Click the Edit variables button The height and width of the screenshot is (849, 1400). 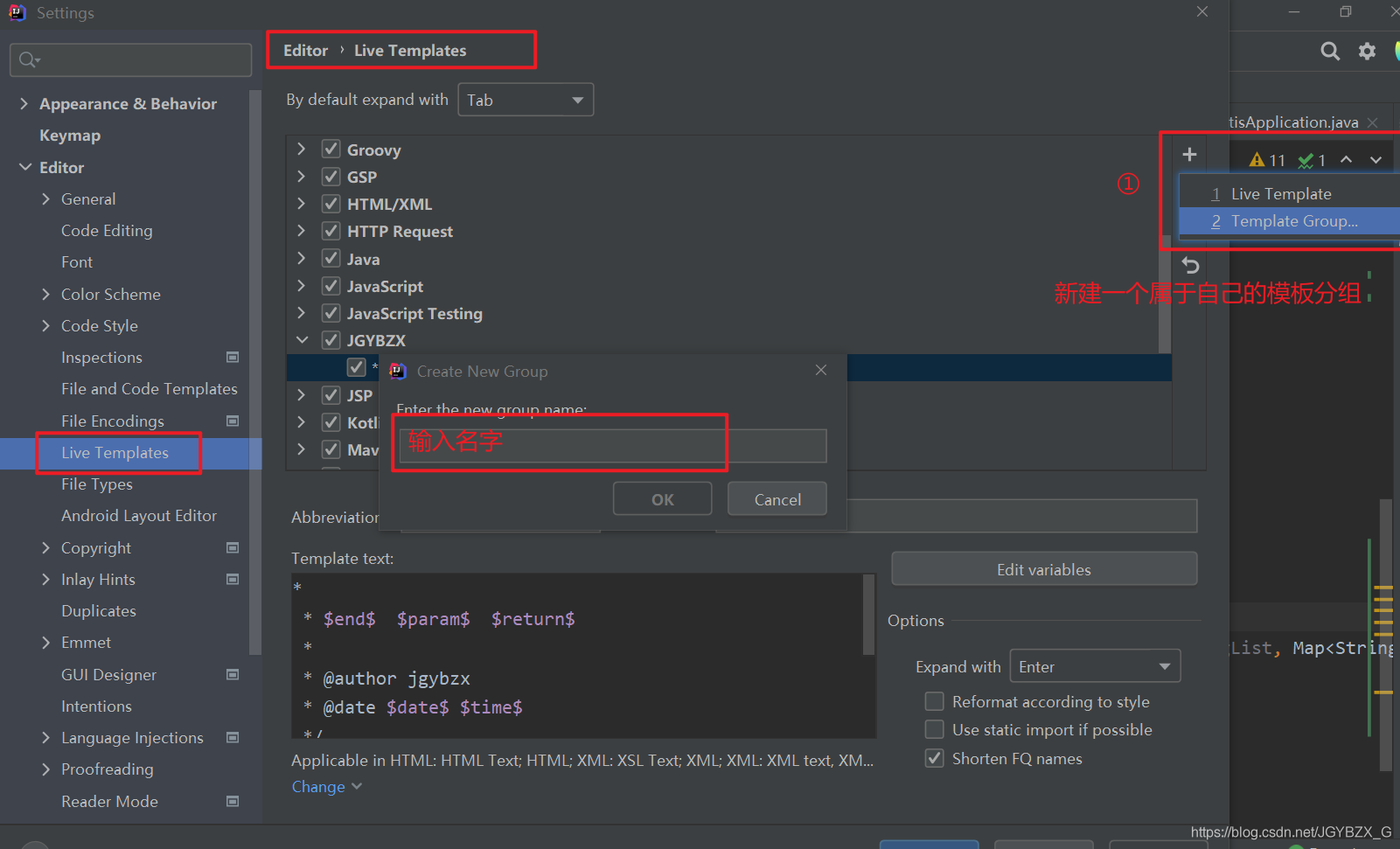pyautogui.click(x=1044, y=569)
